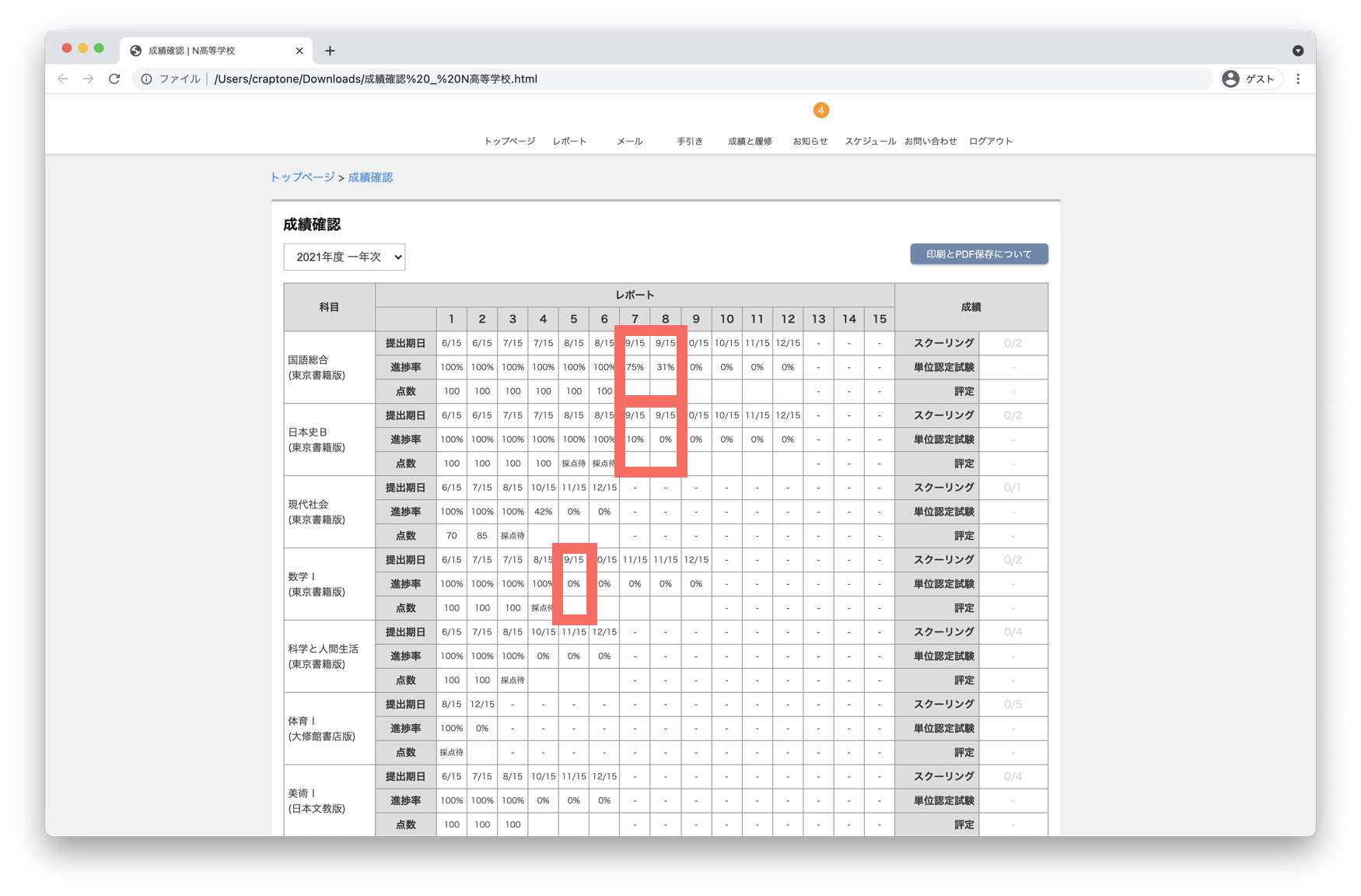The width and height of the screenshot is (1361, 896).
Task: Click ログアウト to log out
Action: 991,141
